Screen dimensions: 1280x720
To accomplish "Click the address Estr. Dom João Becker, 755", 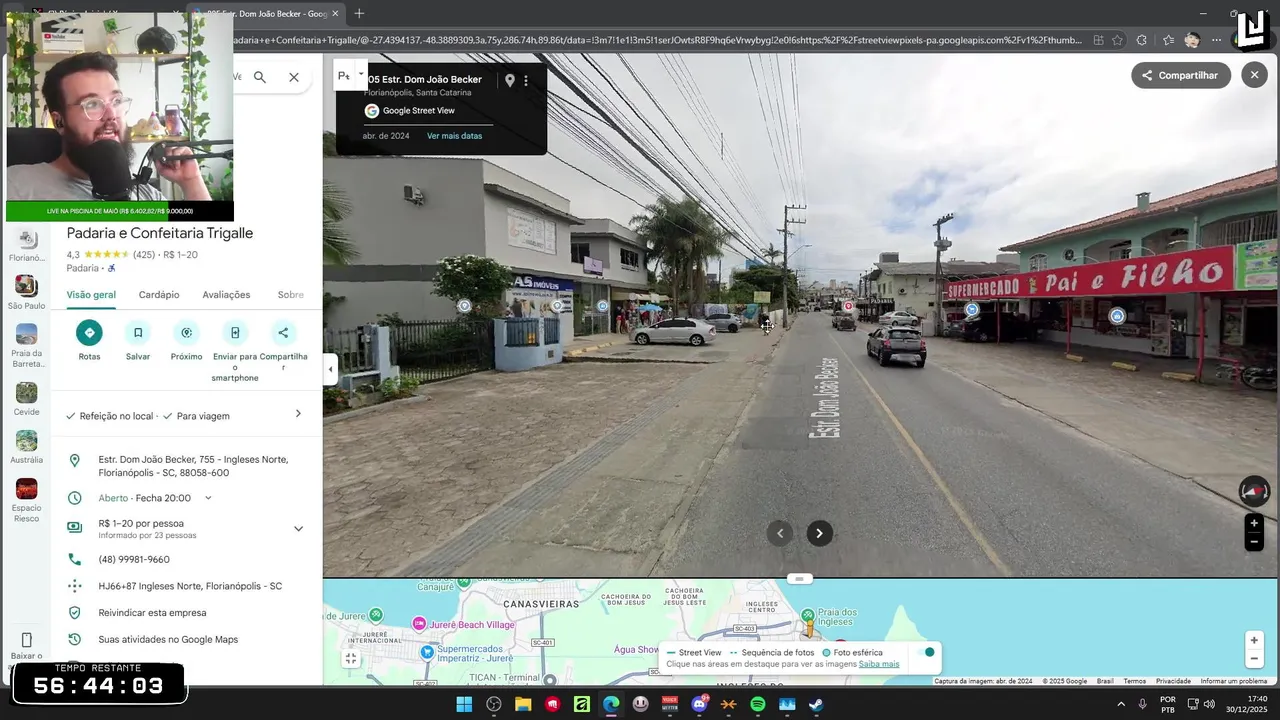I will [193, 466].
